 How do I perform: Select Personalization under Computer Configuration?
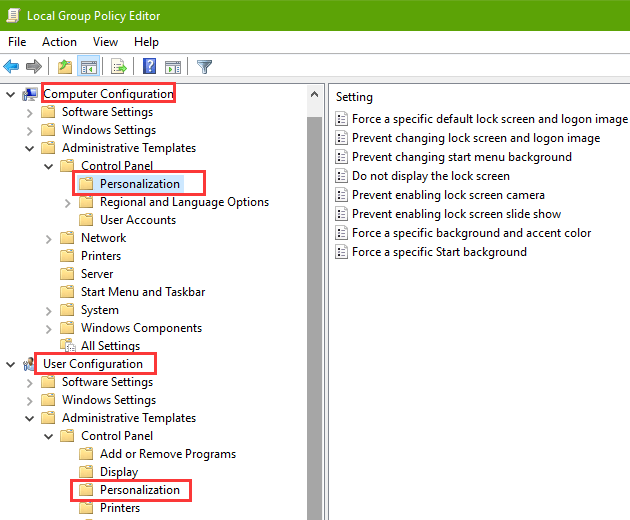[x=139, y=184]
